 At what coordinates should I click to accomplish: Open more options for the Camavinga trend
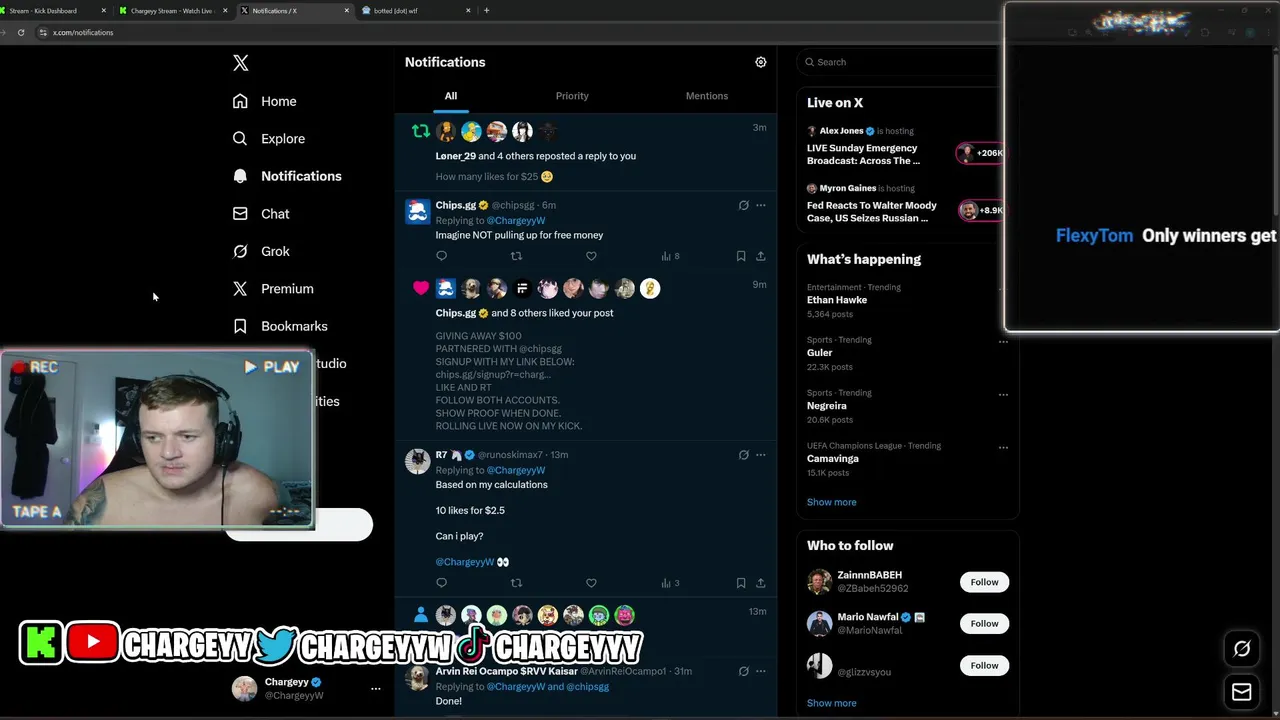click(1003, 447)
